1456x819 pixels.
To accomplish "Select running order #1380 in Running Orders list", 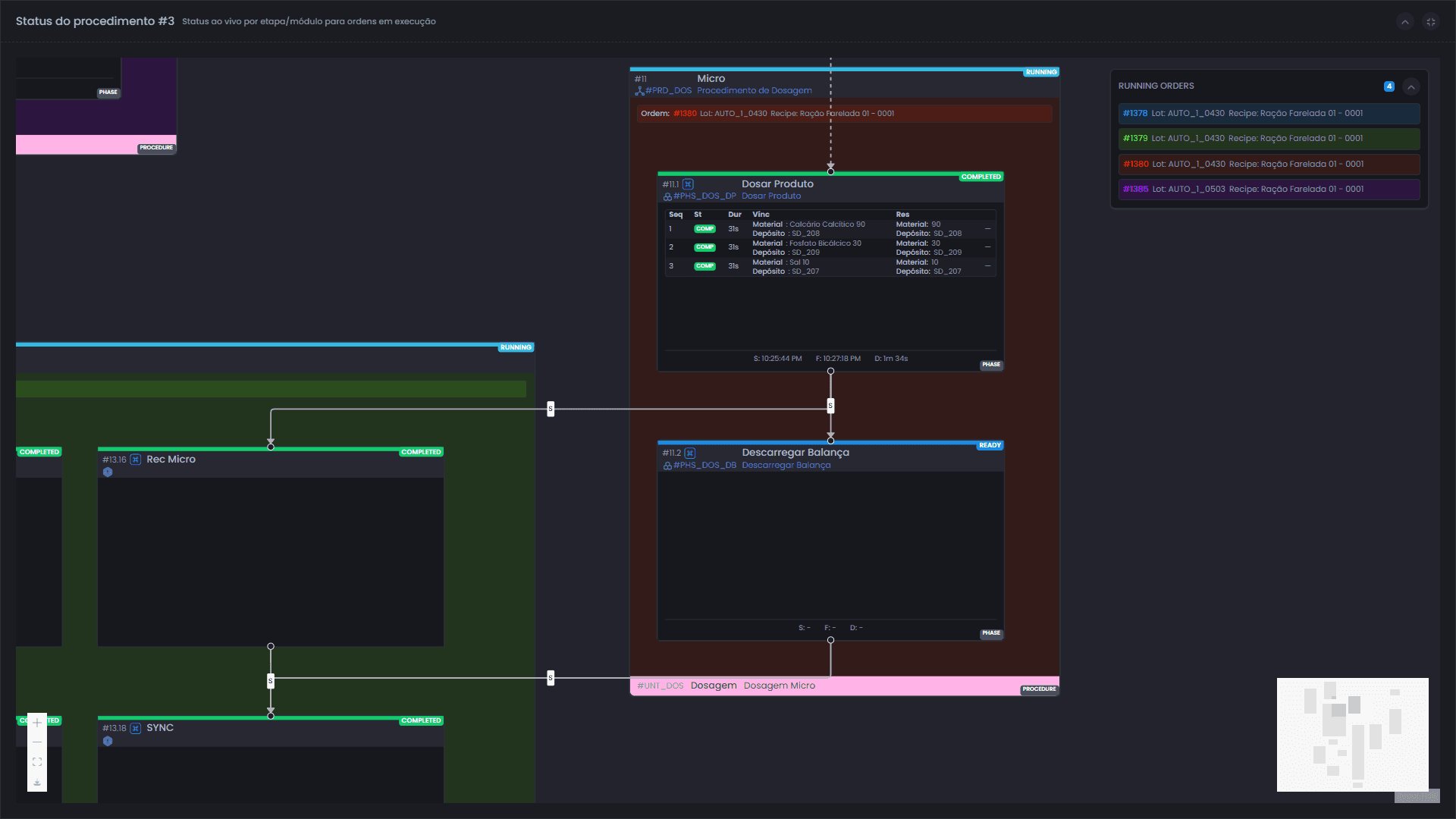I will point(1269,165).
